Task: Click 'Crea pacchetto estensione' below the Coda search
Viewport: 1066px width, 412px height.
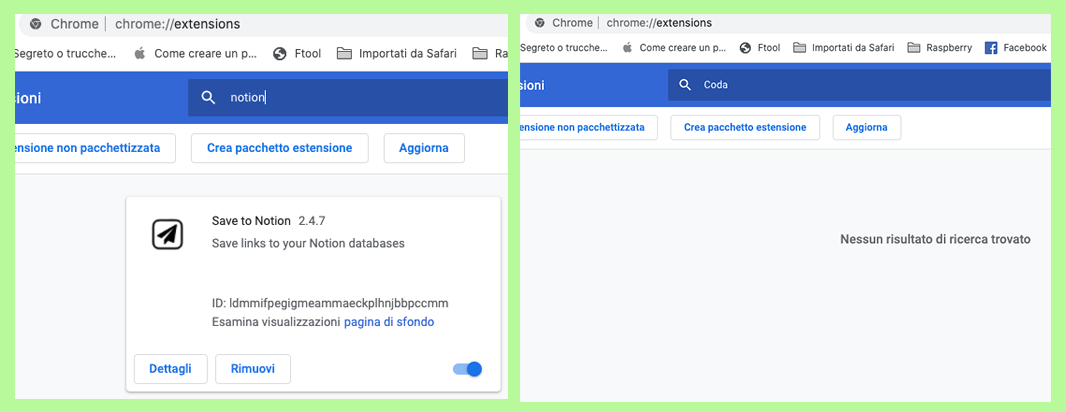Action: click(x=745, y=127)
